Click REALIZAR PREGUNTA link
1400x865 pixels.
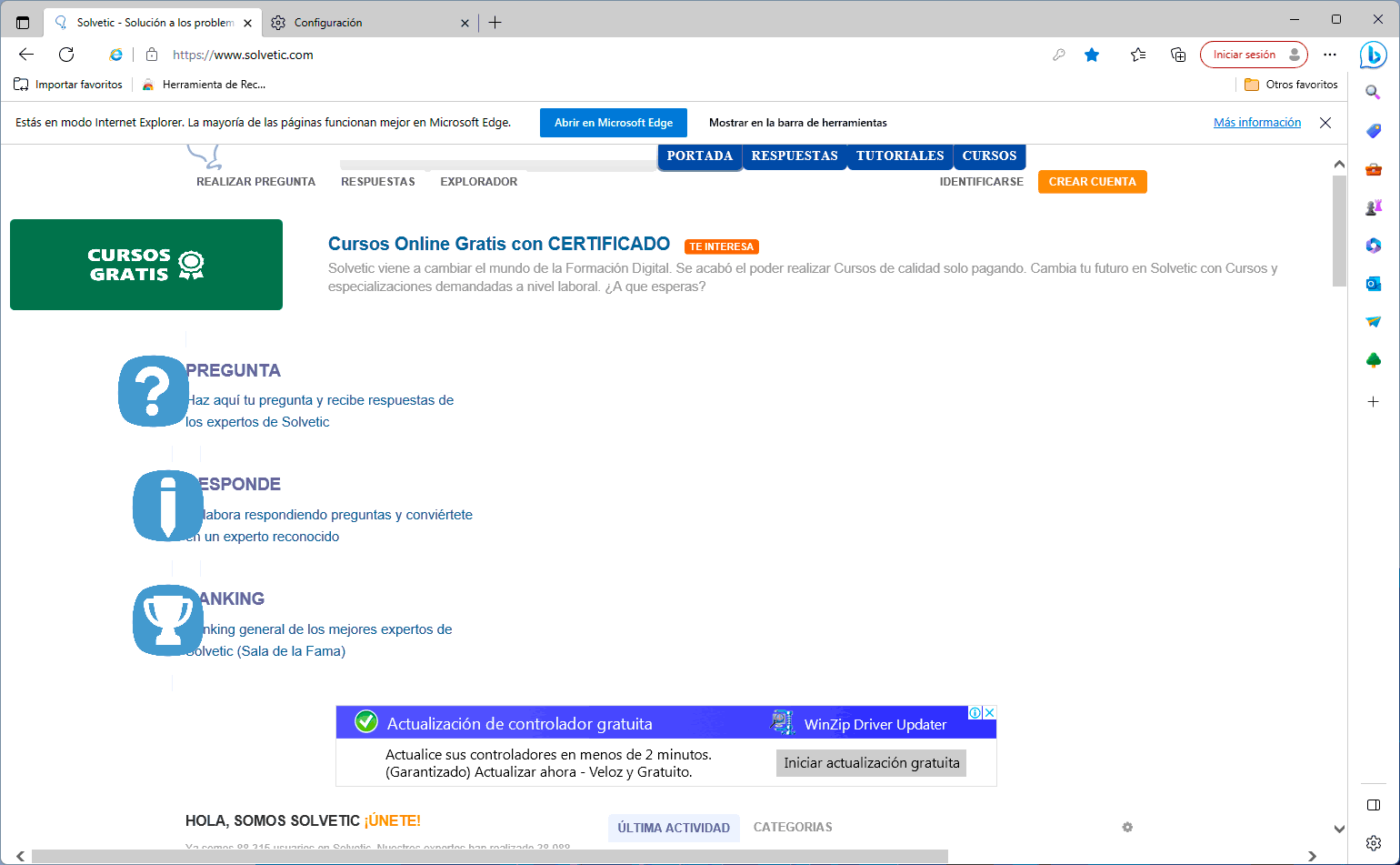[256, 182]
